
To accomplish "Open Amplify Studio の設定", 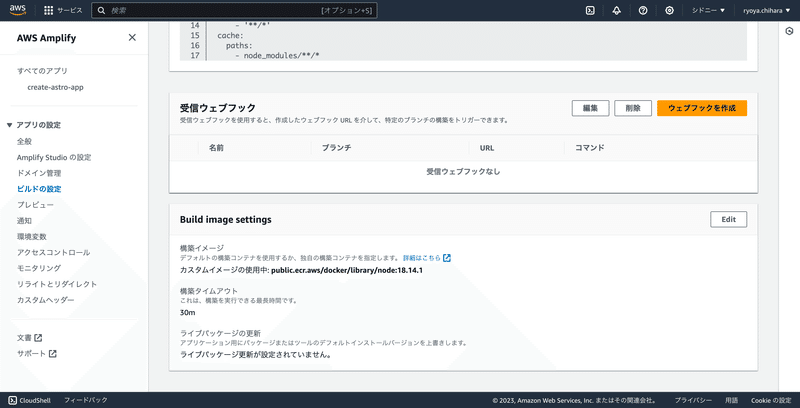I will coord(54,157).
